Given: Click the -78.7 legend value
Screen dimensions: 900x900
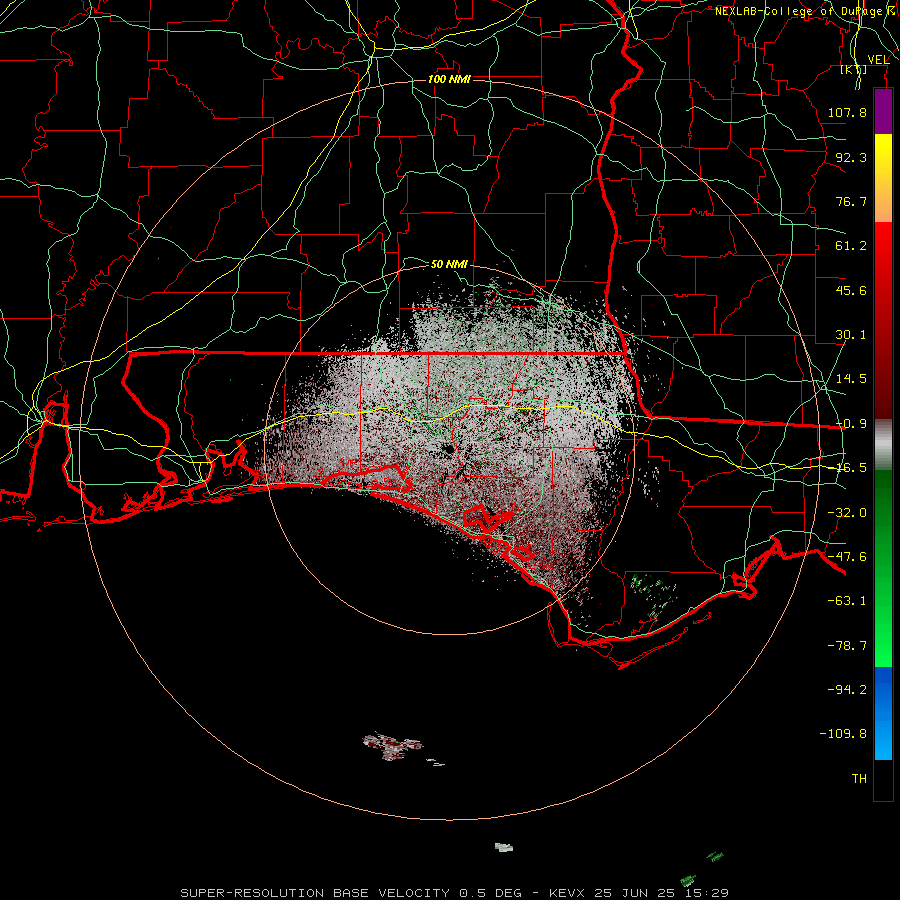Looking at the screenshot, I should point(847,646).
